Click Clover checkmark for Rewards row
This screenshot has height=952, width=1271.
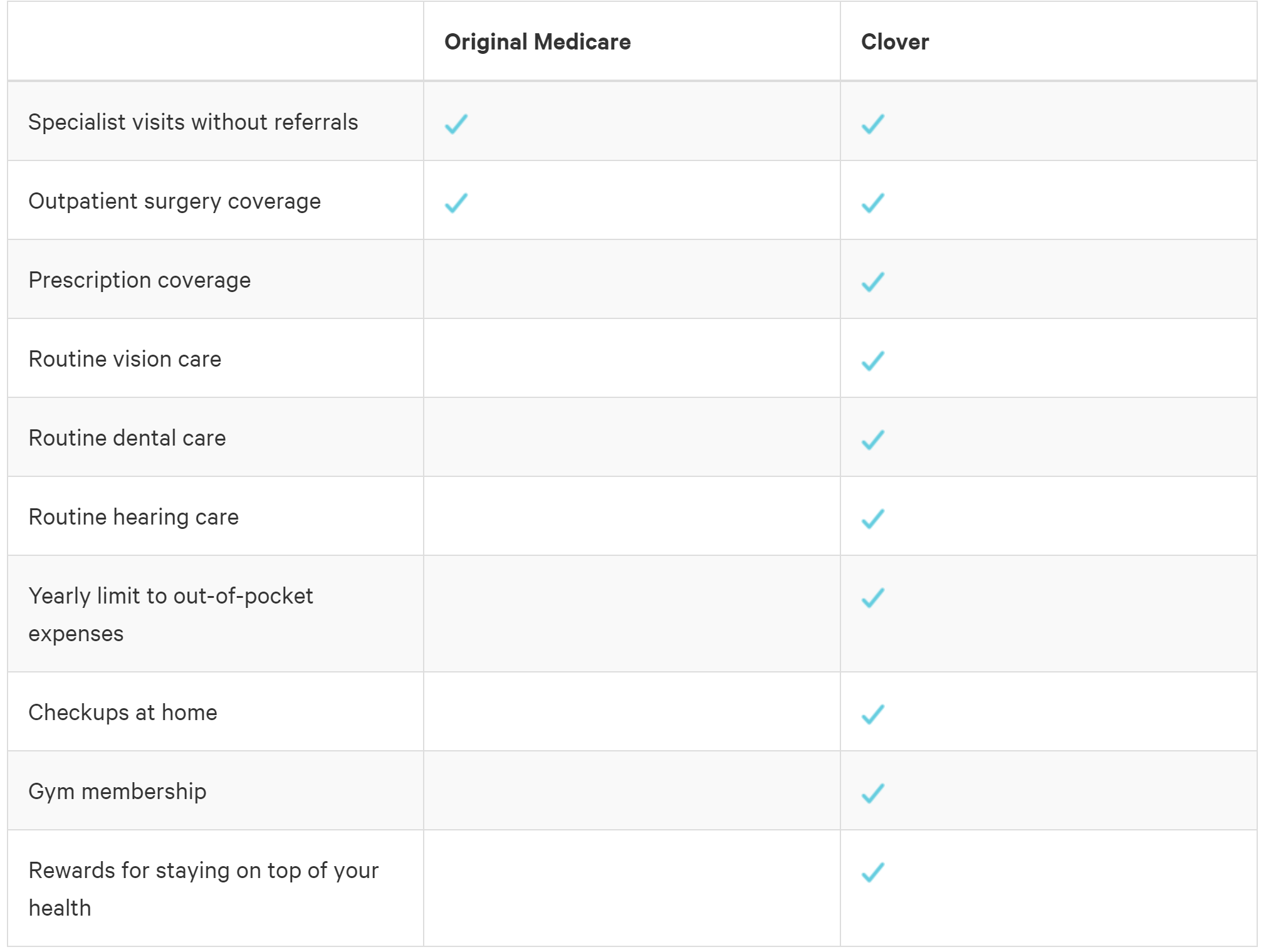point(873,872)
